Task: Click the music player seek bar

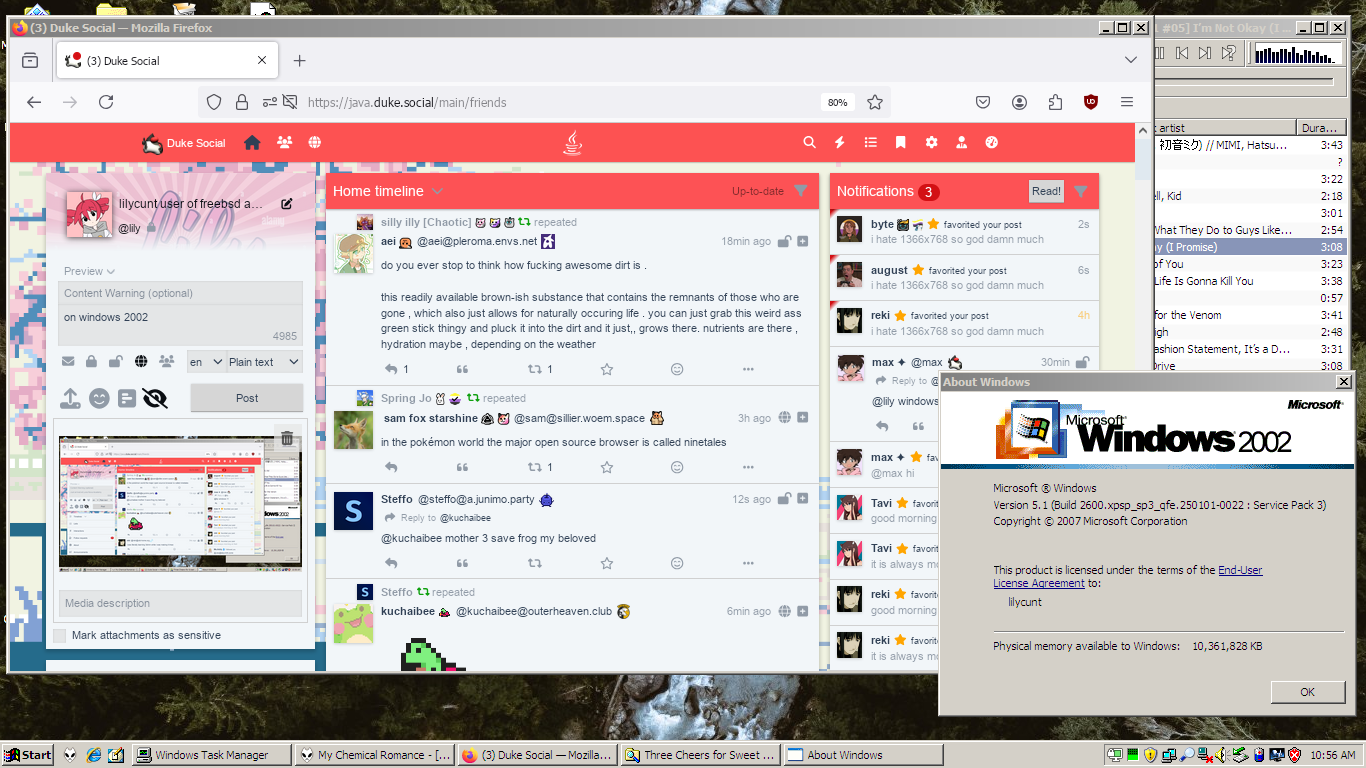Action: point(1244,81)
